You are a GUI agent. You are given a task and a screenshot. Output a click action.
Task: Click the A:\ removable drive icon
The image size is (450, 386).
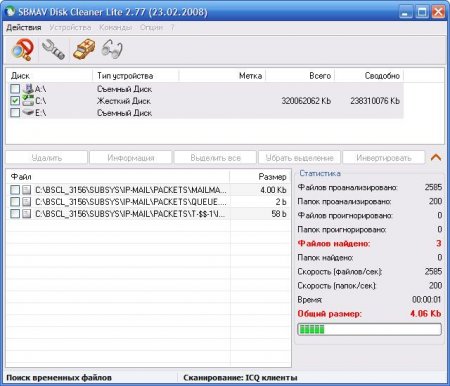coord(28,89)
